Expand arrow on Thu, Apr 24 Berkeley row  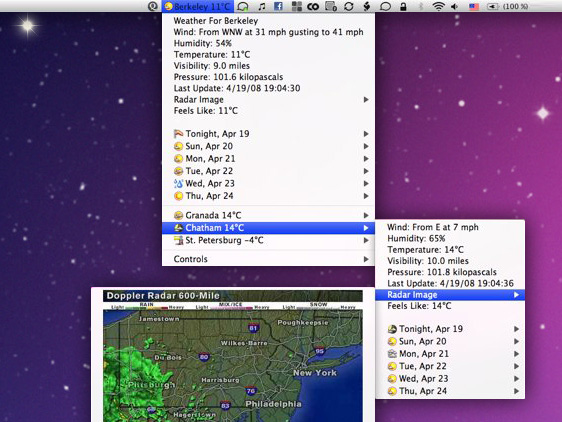tap(366, 196)
